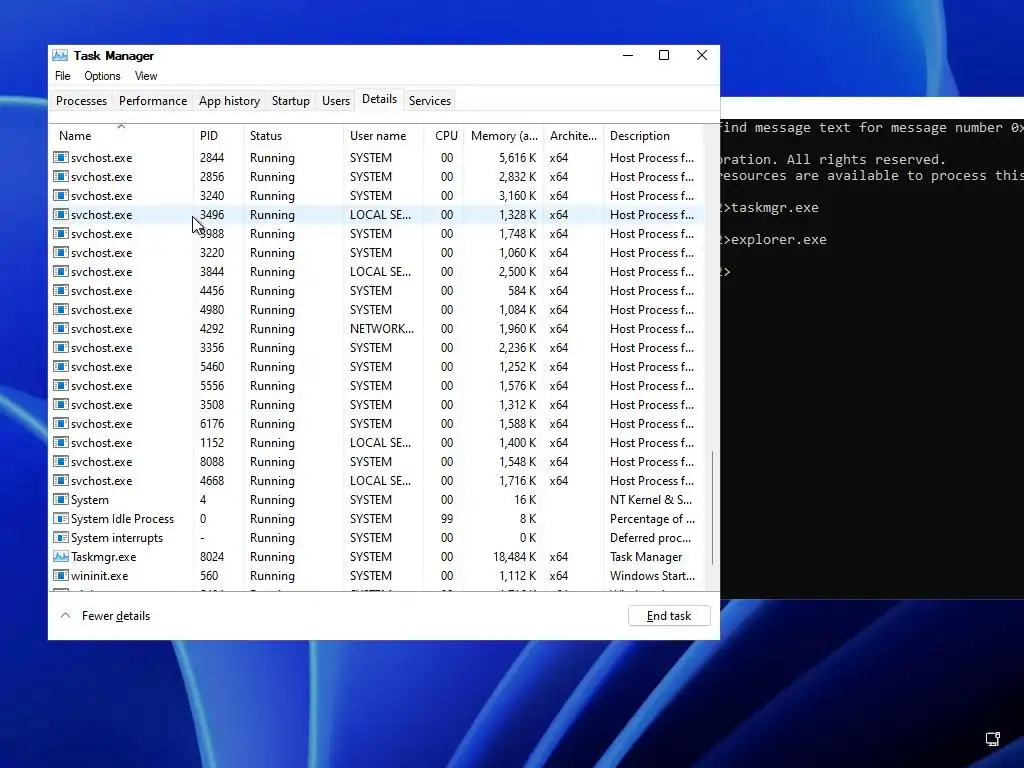Click the NETWORK... user name cell
The height and width of the screenshot is (768, 1024).
[x=381, y=328]
